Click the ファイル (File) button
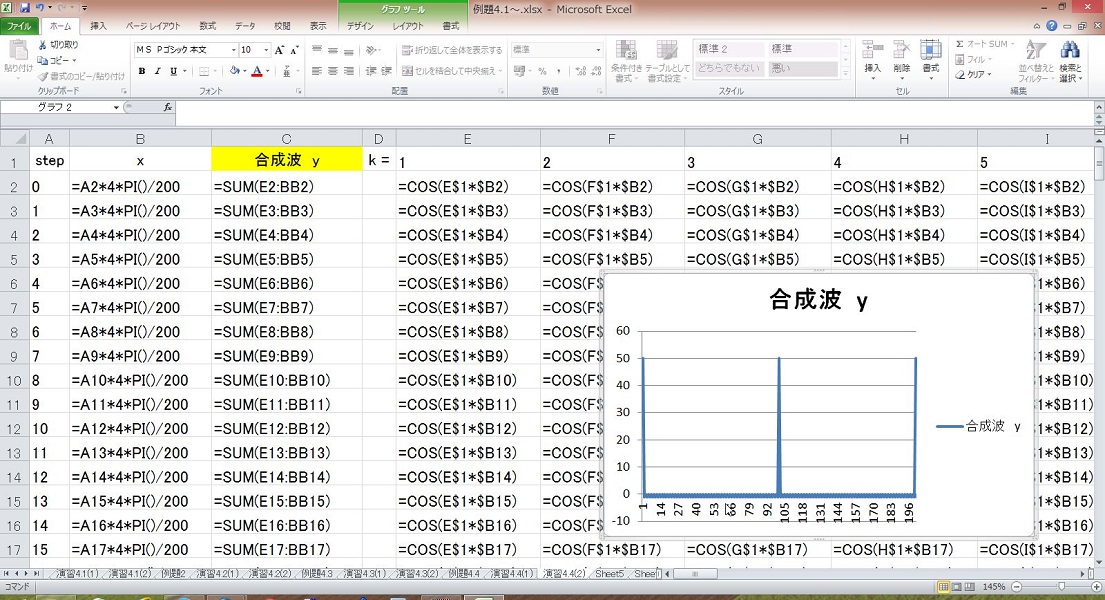1105x600 pixels. coord(20,26)
